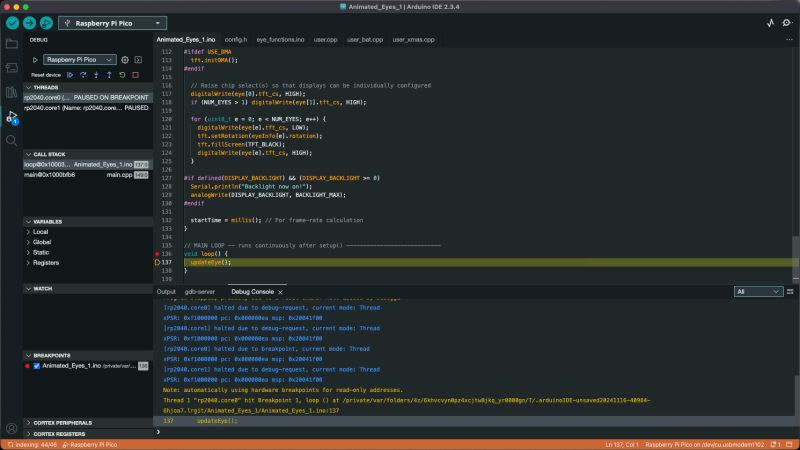Click the Raspberry Pi Pico debug status item

90,445
